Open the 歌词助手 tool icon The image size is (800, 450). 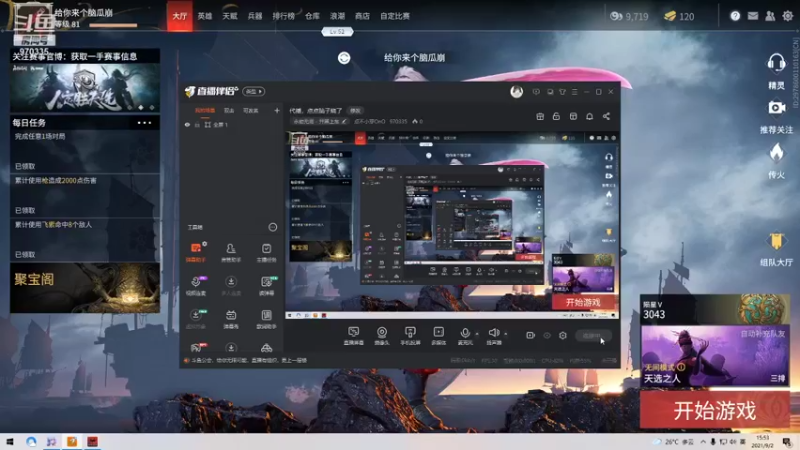pos(266,319)
